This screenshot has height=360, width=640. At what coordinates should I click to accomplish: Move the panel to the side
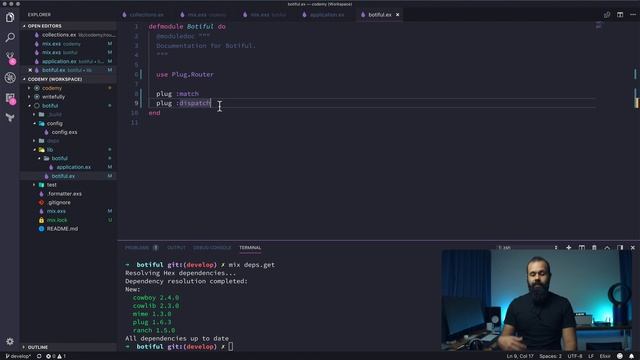[620, 248]
